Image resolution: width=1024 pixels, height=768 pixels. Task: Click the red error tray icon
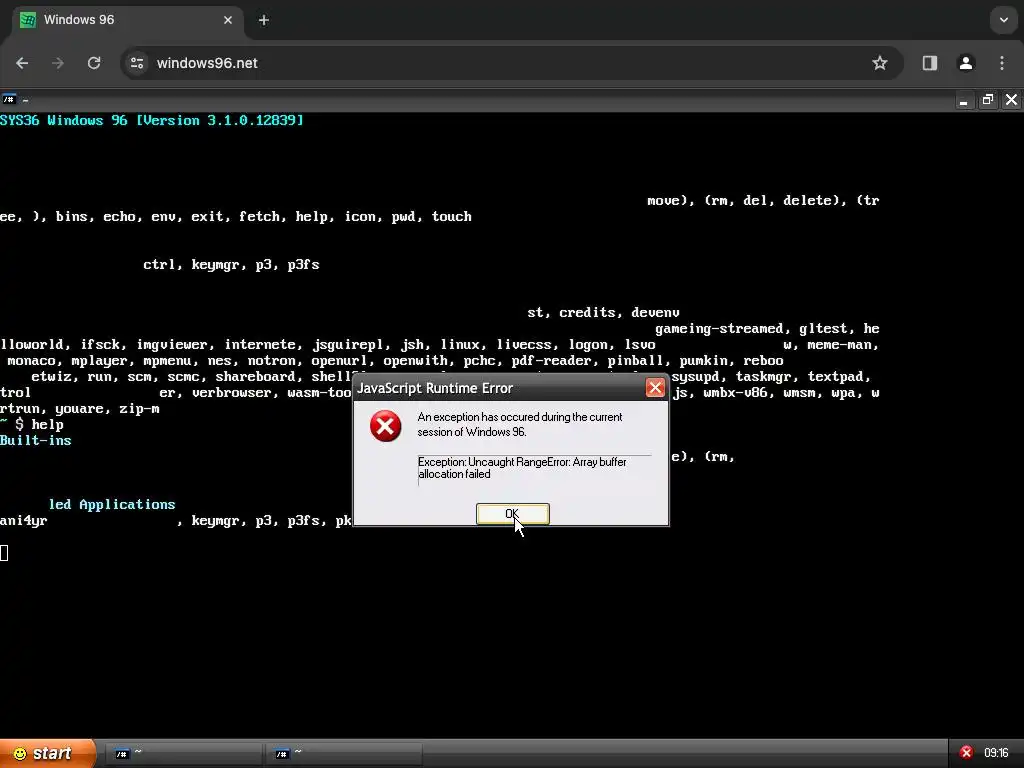[967, 753]
